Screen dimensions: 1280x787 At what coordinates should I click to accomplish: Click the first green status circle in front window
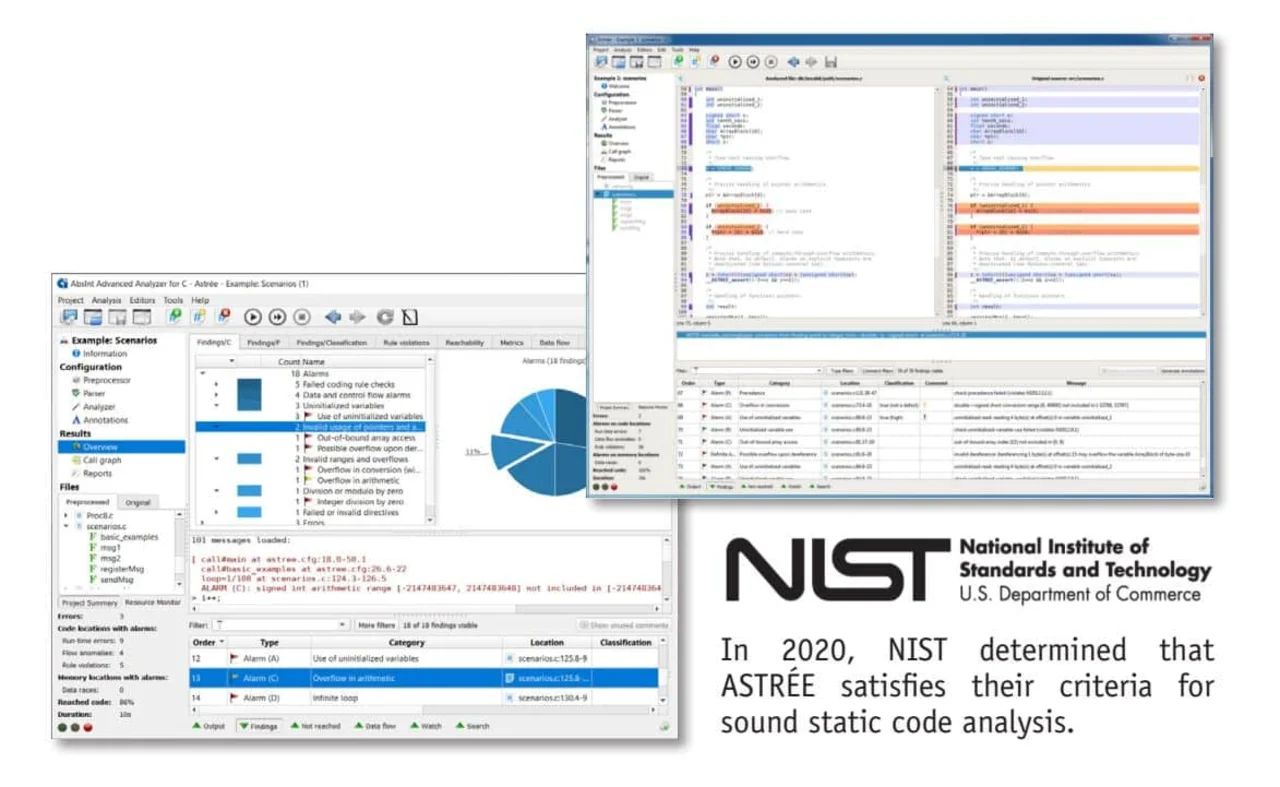pyautogui.click(x=63, y=727)
